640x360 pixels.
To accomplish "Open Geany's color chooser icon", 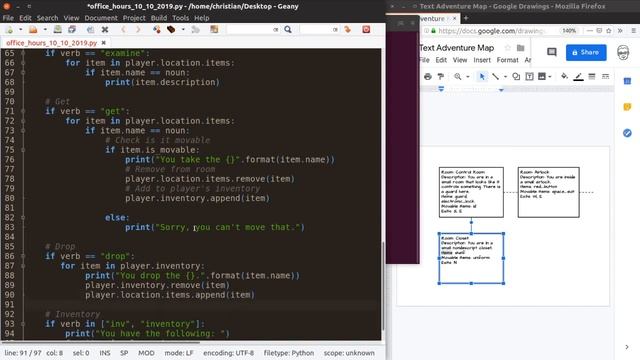I will coord(214,29).
